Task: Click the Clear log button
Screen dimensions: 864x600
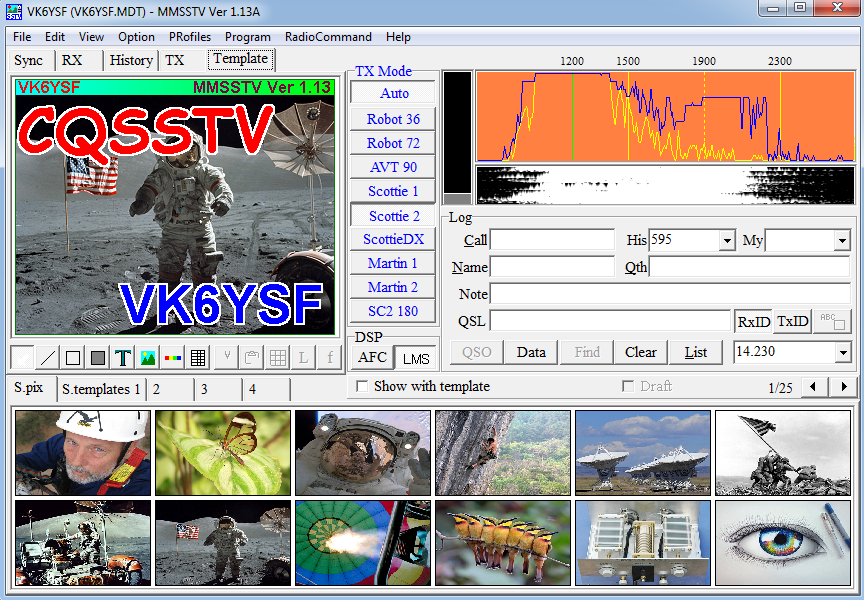Action: click(641, 353)
